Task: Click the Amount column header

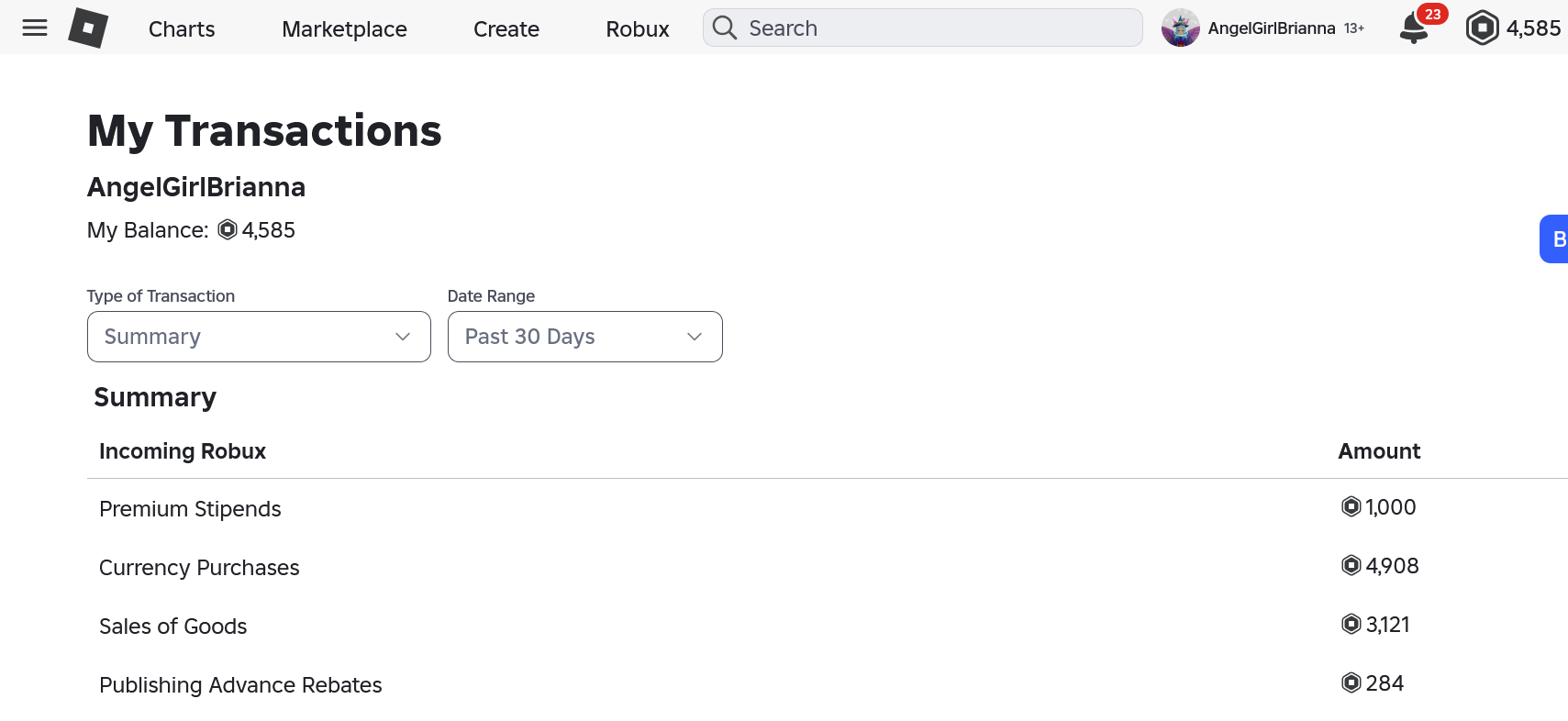Action: pyautogui.click(x=1379, y=451)
